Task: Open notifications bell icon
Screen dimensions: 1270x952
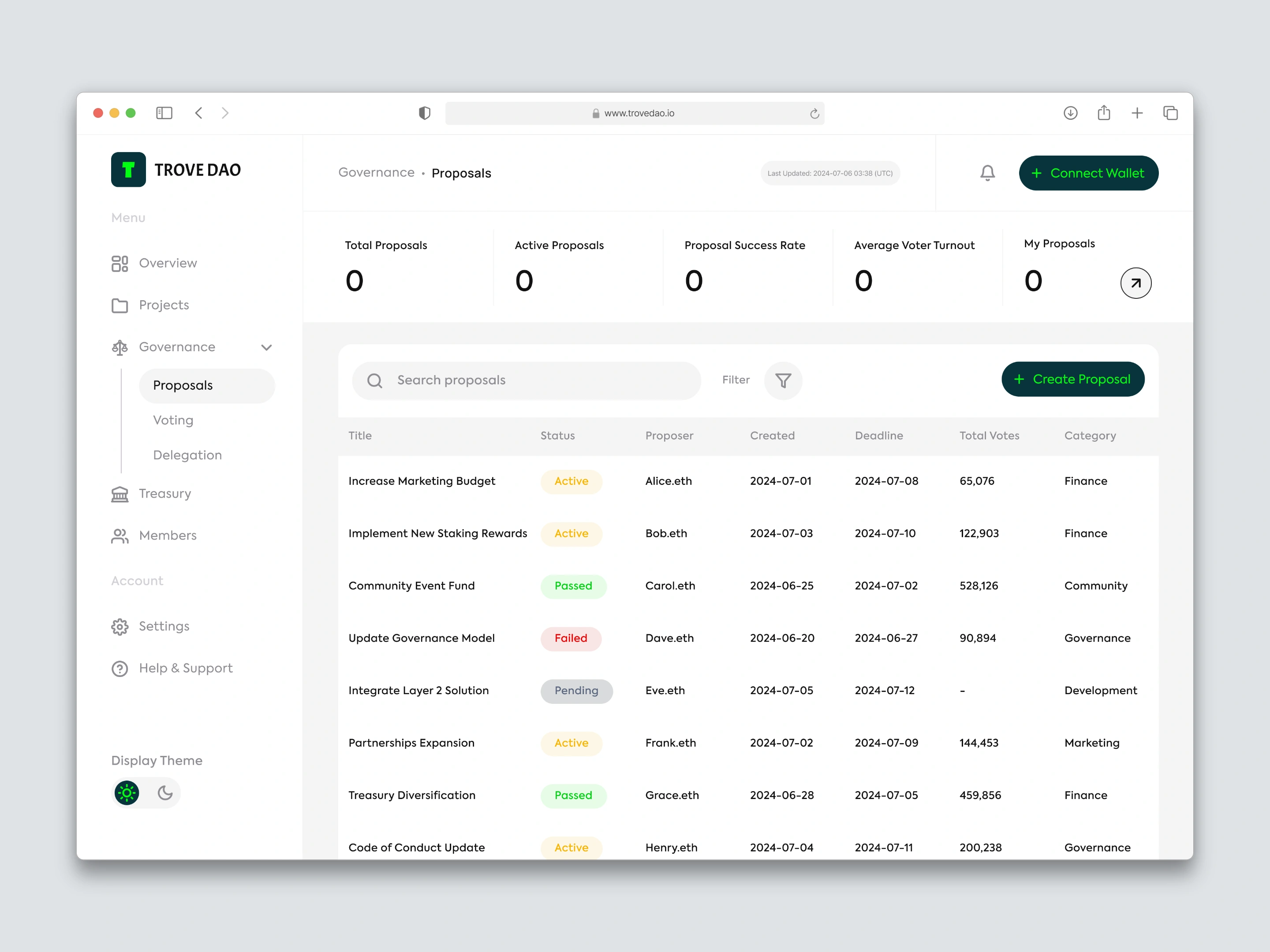Action: pos(987,173)
